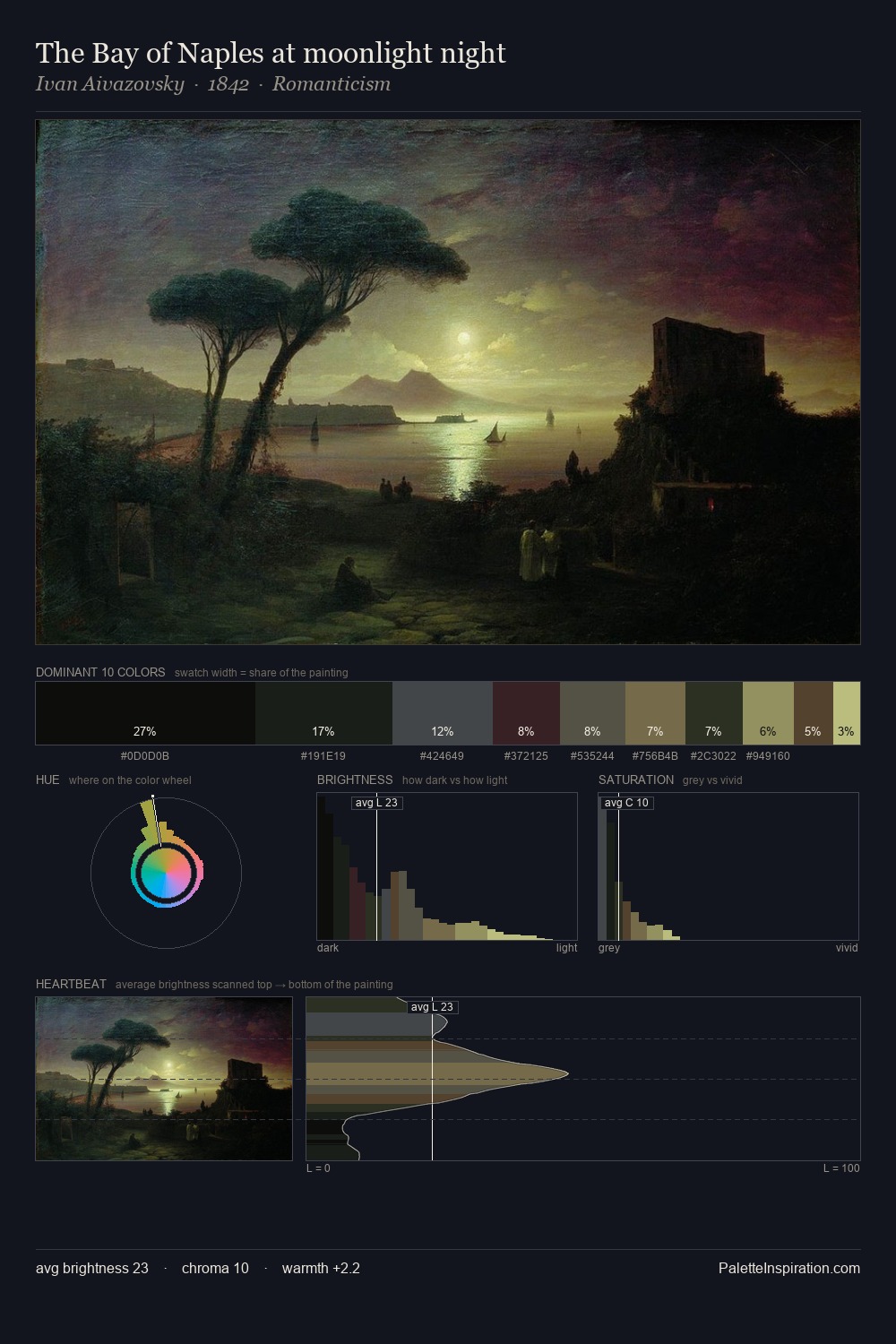Click the 'chroma 10' footer stat

(215, 1269)
